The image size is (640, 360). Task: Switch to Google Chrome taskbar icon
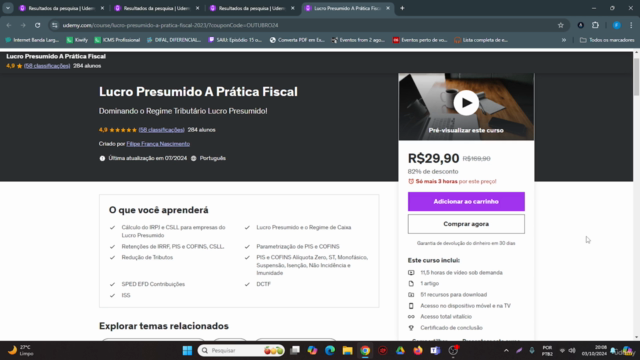(x=365, y=350)
